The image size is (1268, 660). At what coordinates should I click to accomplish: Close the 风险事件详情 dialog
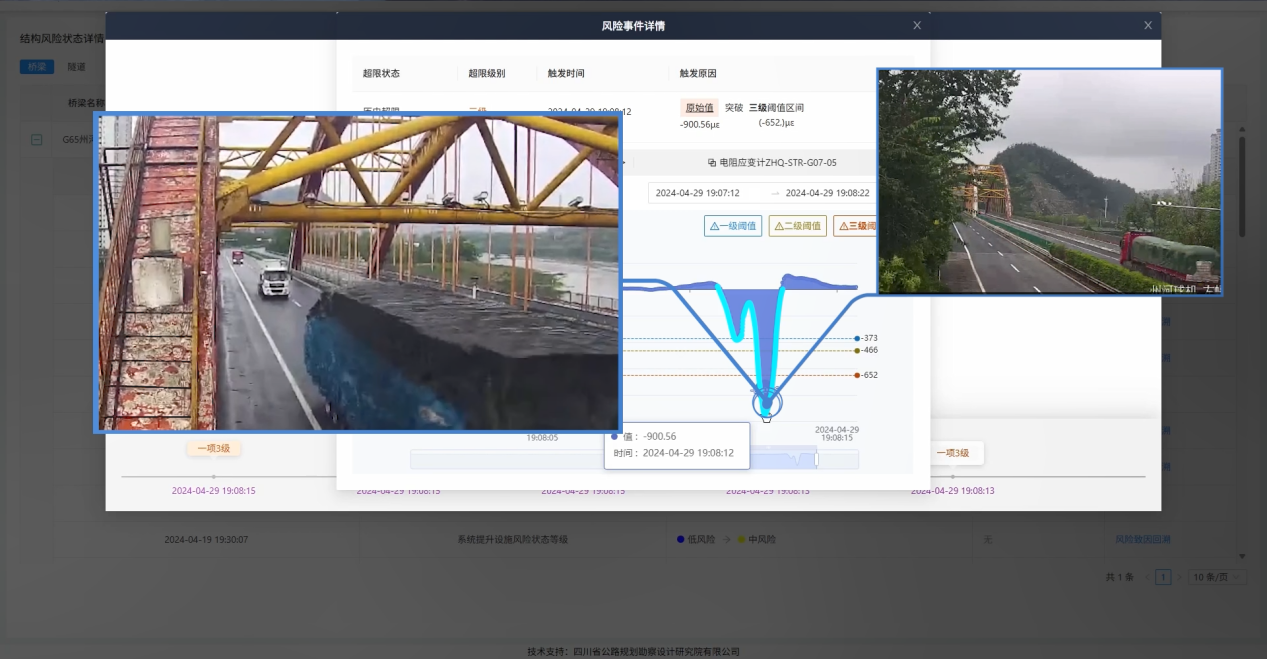[x=917, y=26]
